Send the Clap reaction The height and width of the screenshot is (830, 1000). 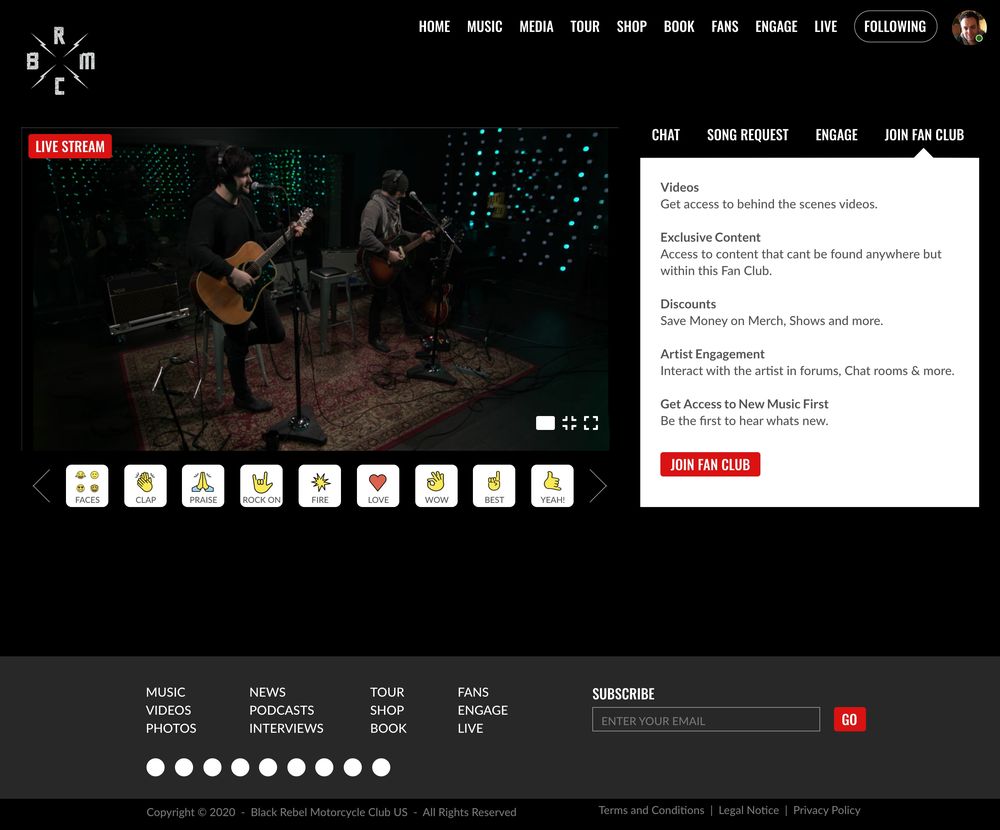145,485
